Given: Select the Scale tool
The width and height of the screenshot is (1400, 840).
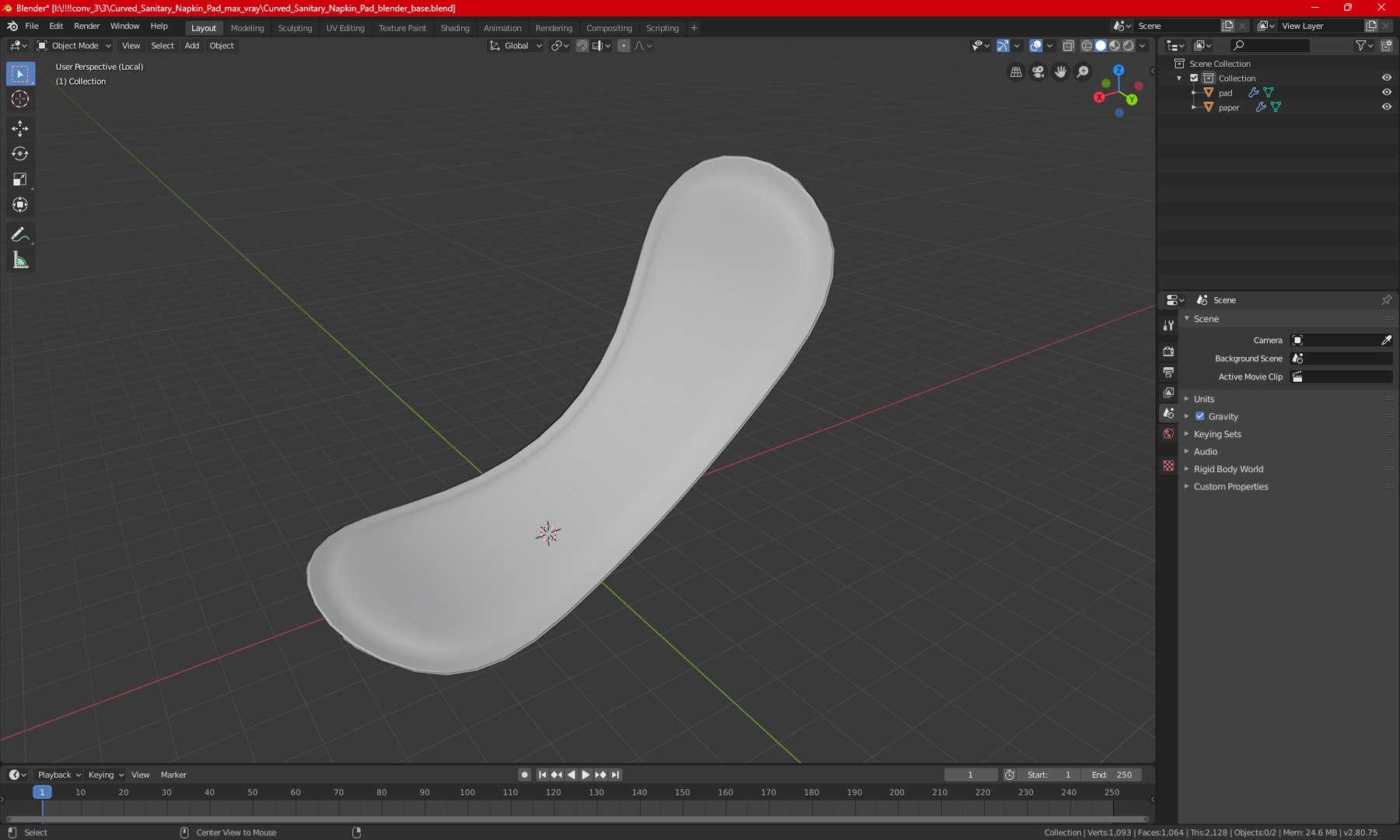Looking at the screenshot, I should 20,180.
